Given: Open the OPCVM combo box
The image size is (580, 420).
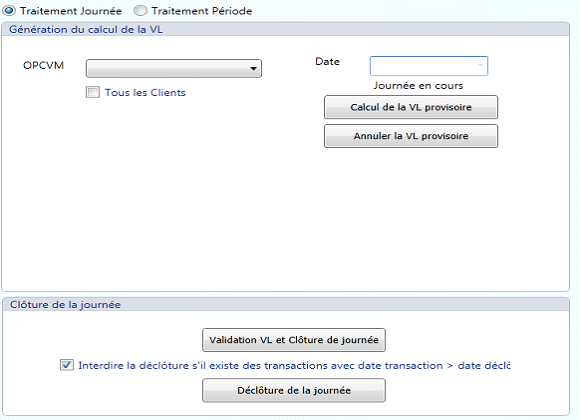Looking at the screenshot, I should pos(173,68).
